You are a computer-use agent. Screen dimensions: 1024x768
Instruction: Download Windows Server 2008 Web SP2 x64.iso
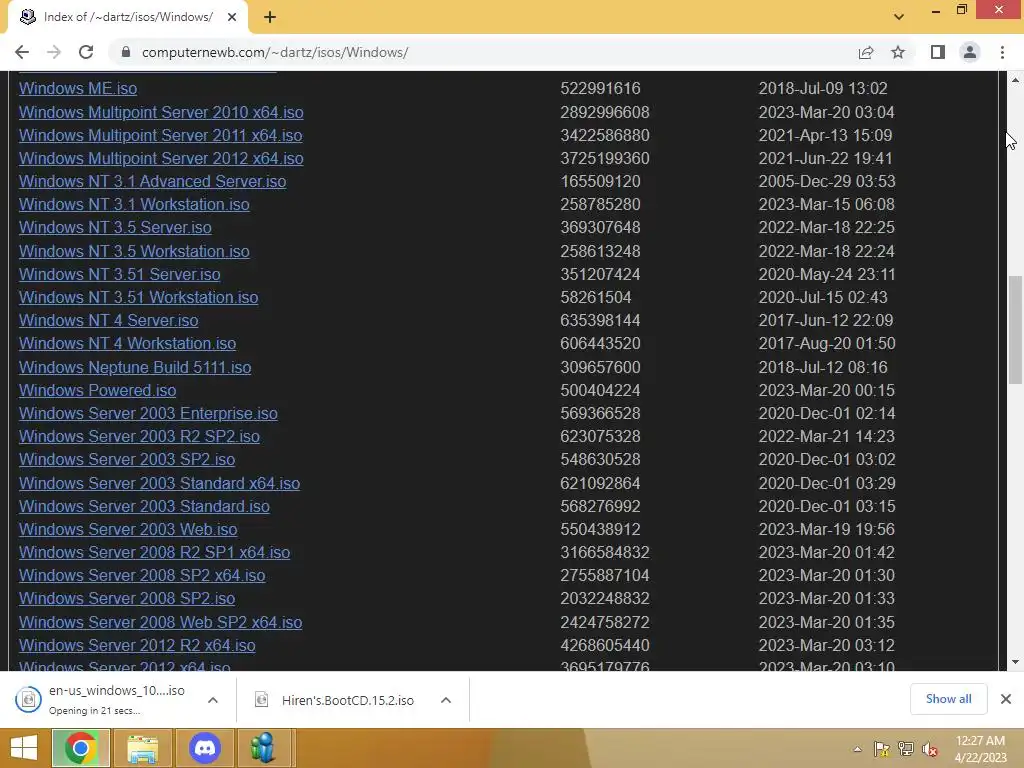click(x=160, y=622)
